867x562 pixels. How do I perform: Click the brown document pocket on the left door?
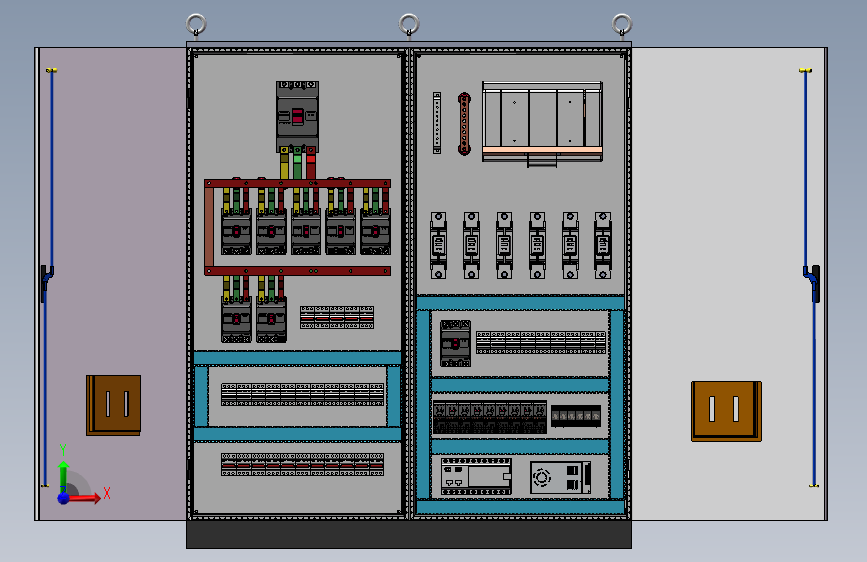point(113,405)
